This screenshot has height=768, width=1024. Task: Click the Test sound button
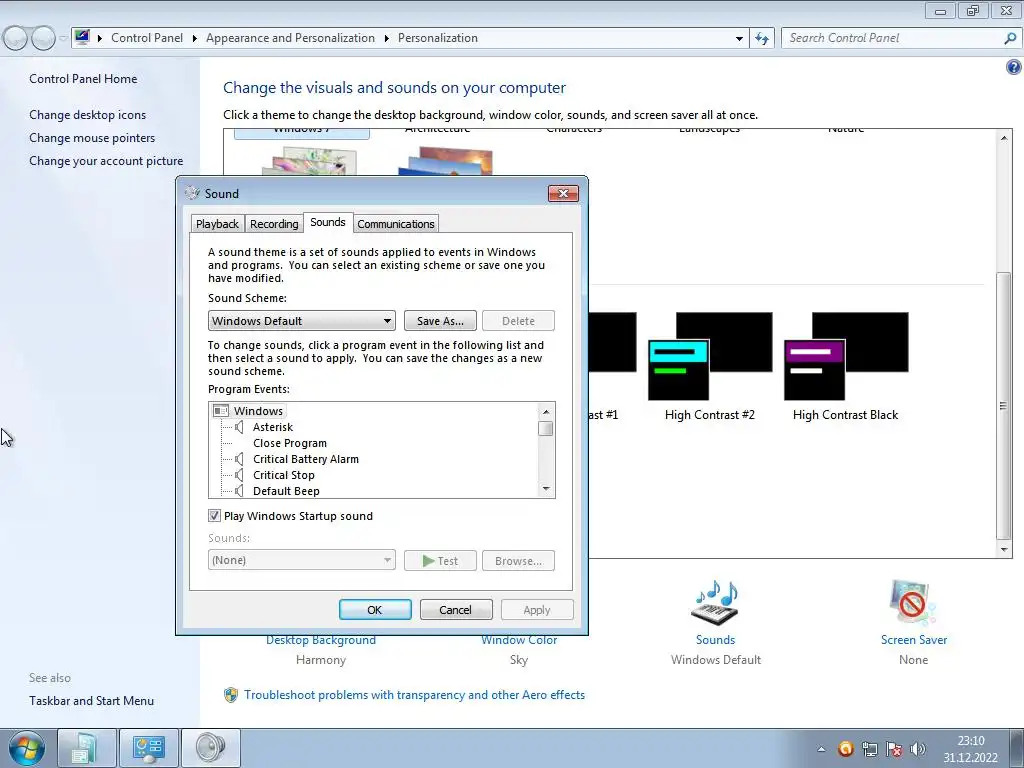pyautogui.click(x=440, y=561)
